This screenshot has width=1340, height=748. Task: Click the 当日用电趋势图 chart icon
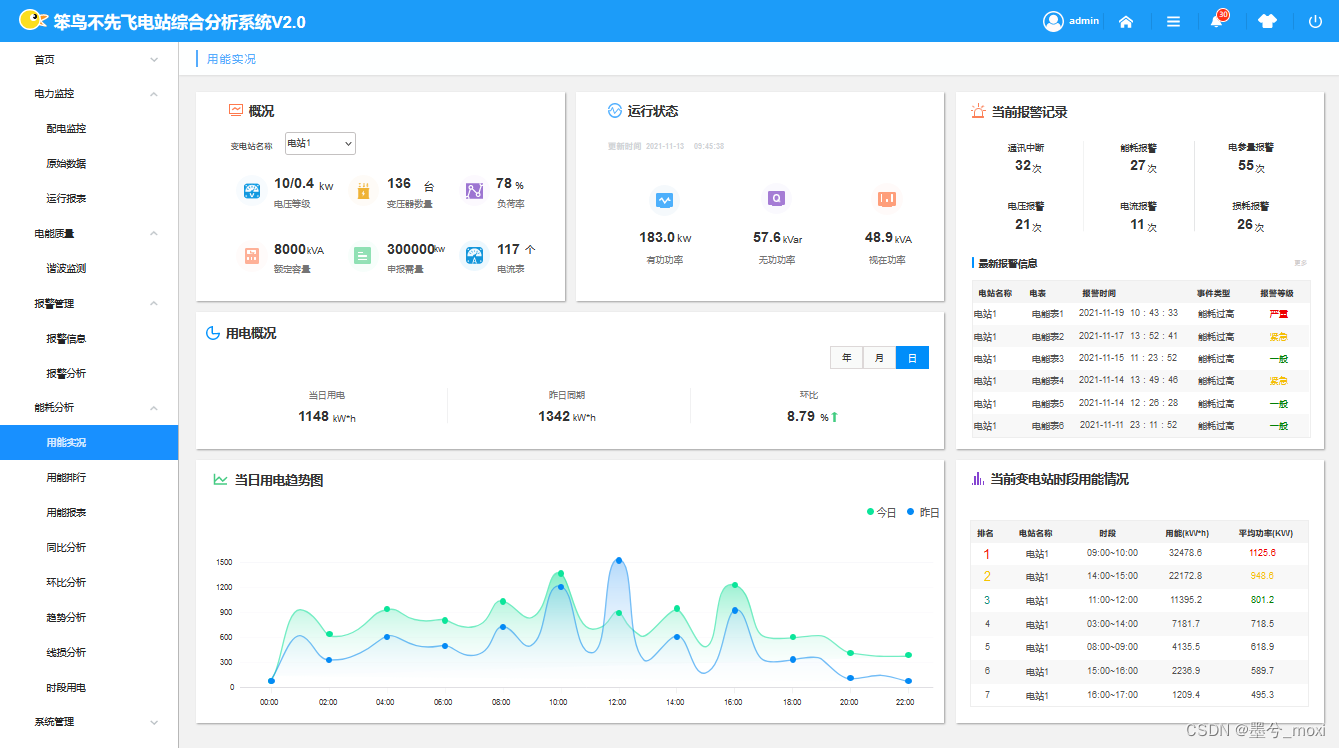(220, 480)
